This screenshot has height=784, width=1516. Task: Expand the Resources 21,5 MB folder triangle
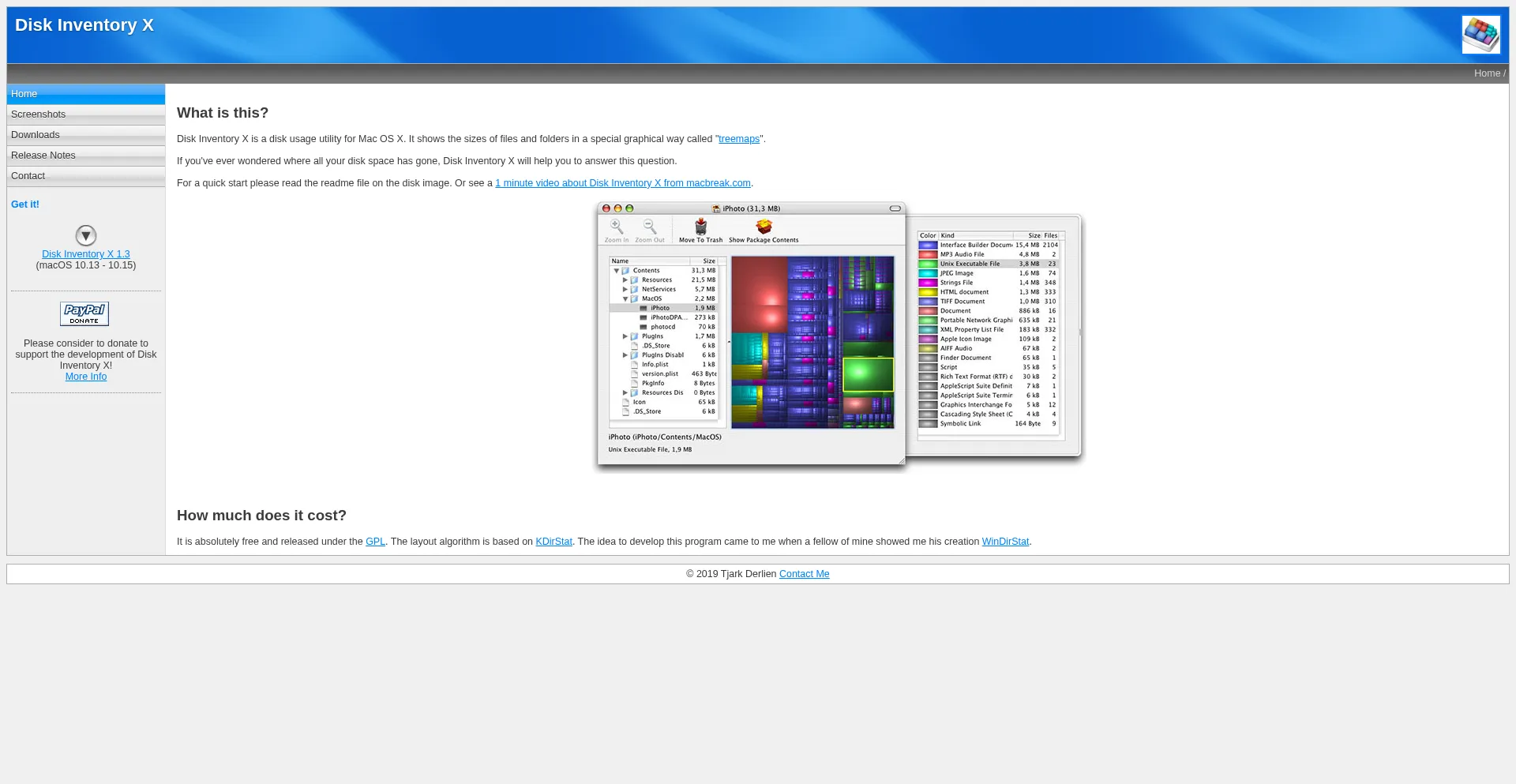(625, 279)
